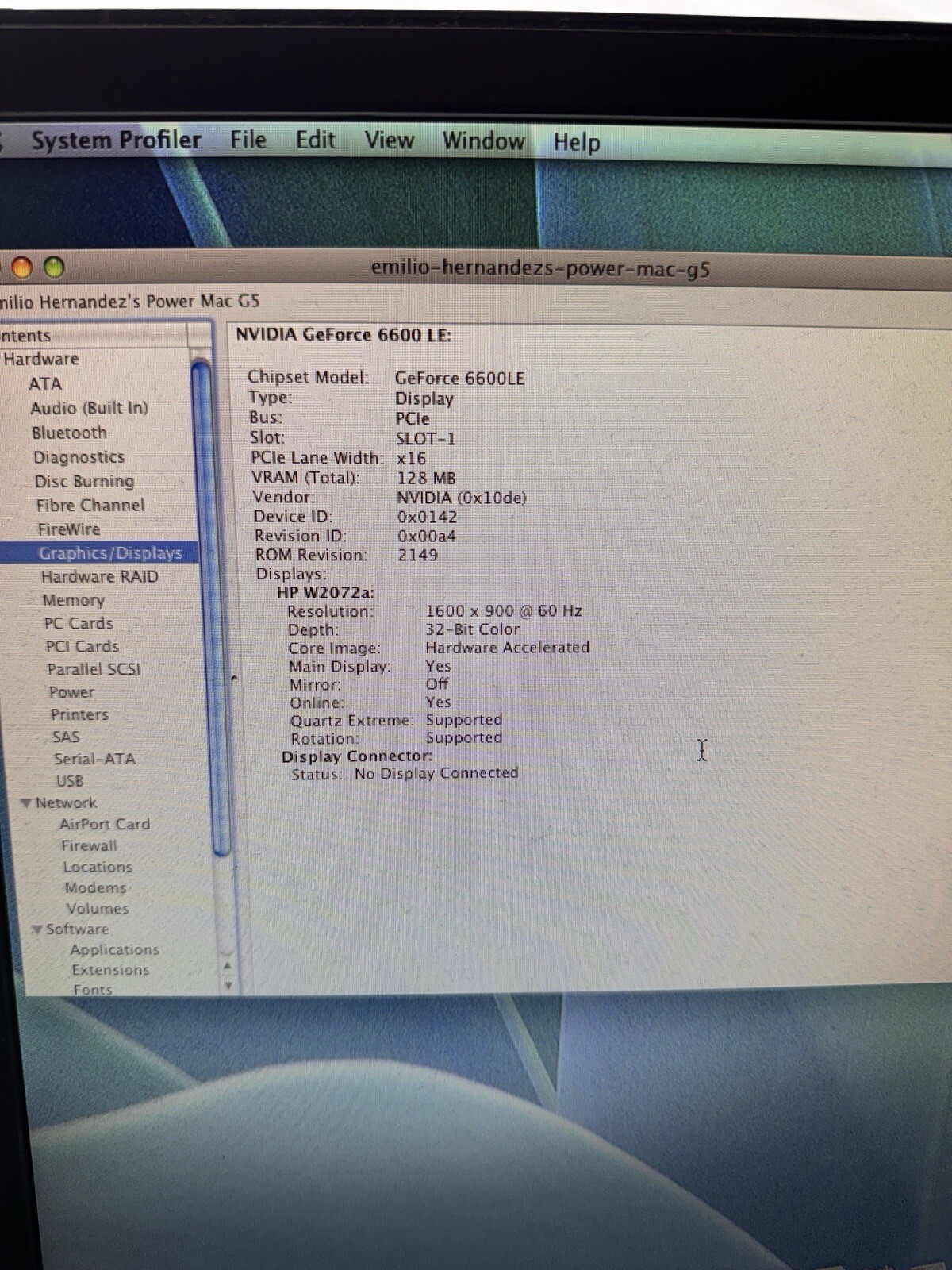Click ROM Revision value "2149"
The image size is (952, 1270).
[x=418, y=555]
